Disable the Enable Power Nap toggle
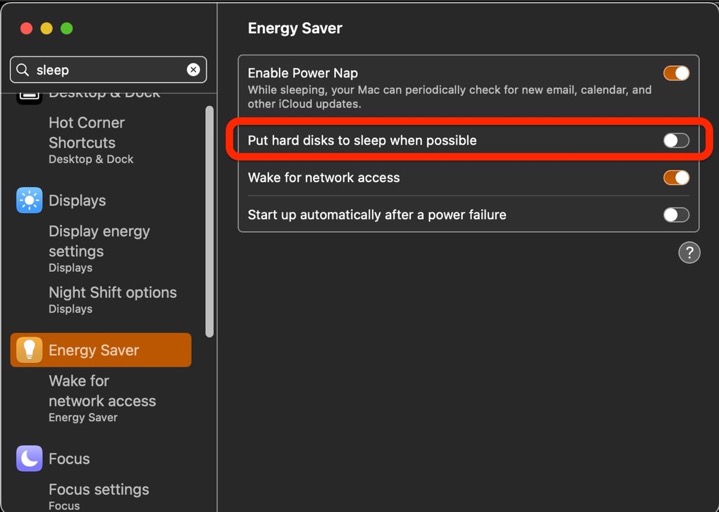 click(x=676, y=73)
